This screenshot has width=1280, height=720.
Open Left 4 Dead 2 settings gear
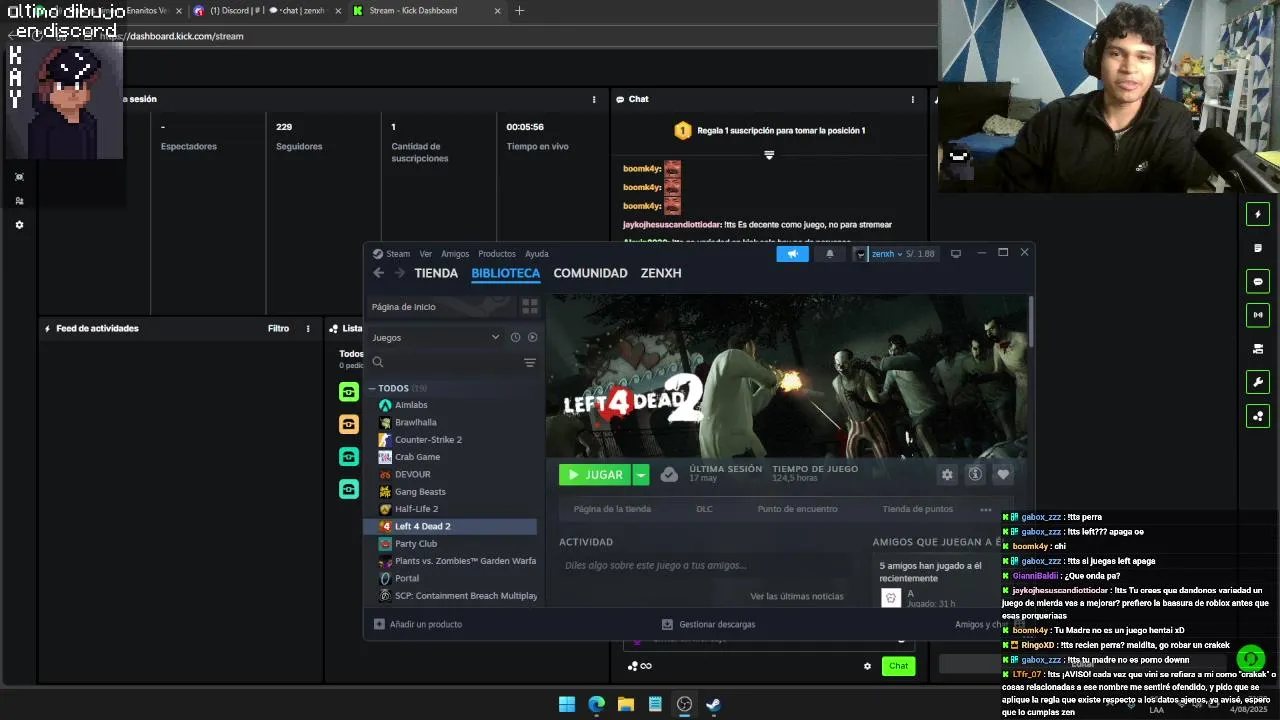tap(947, 475)
